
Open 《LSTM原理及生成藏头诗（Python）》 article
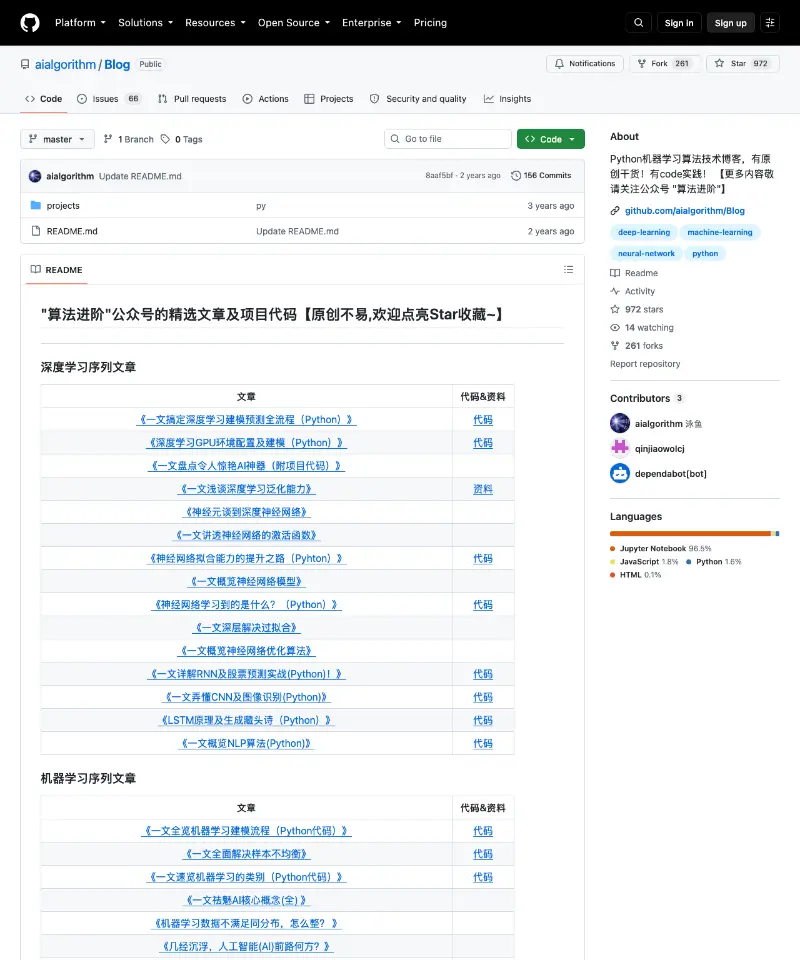pyautogui.click(x=246, y=721)
